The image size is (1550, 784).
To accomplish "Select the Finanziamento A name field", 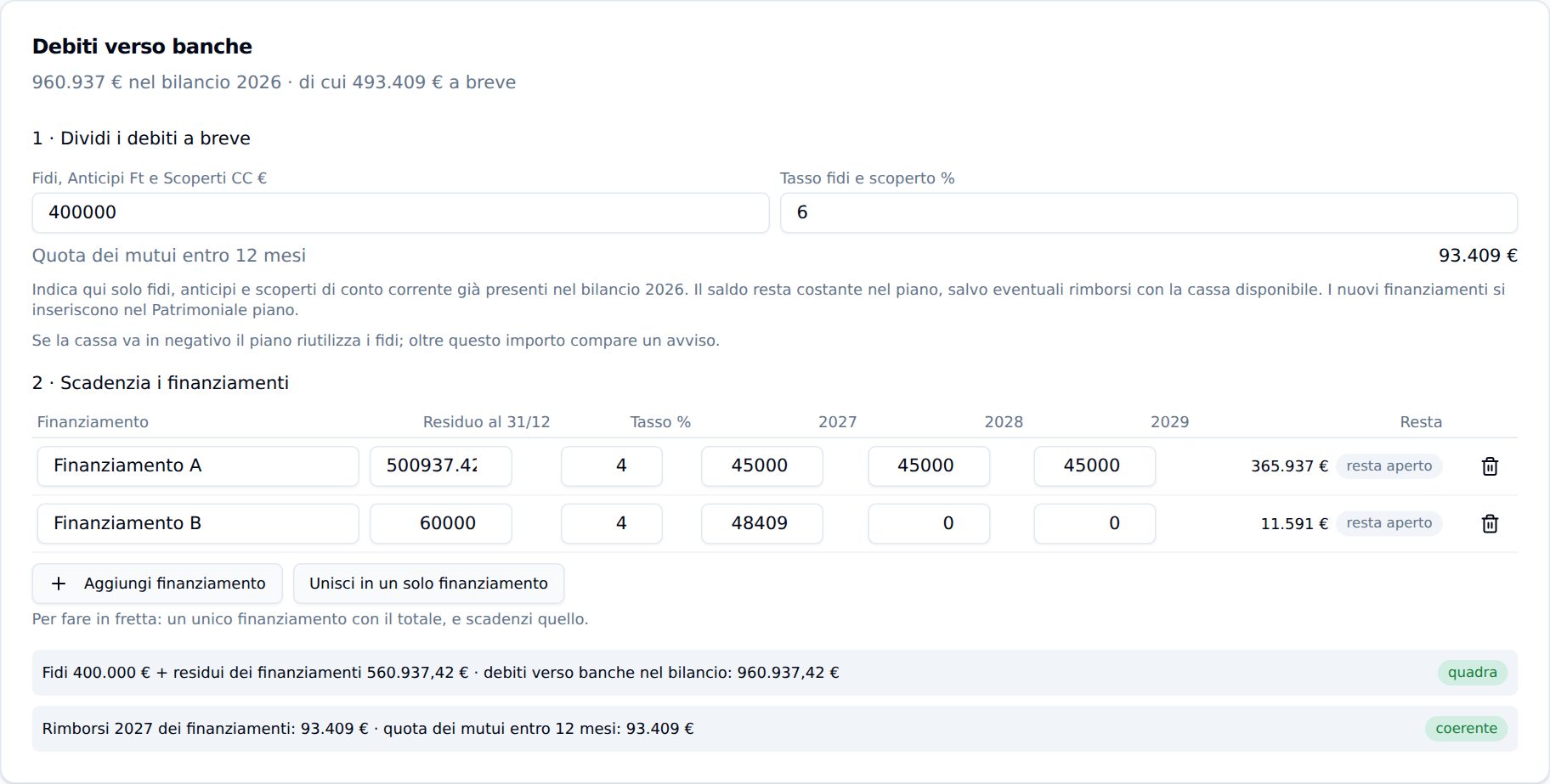I will [198, 466].
